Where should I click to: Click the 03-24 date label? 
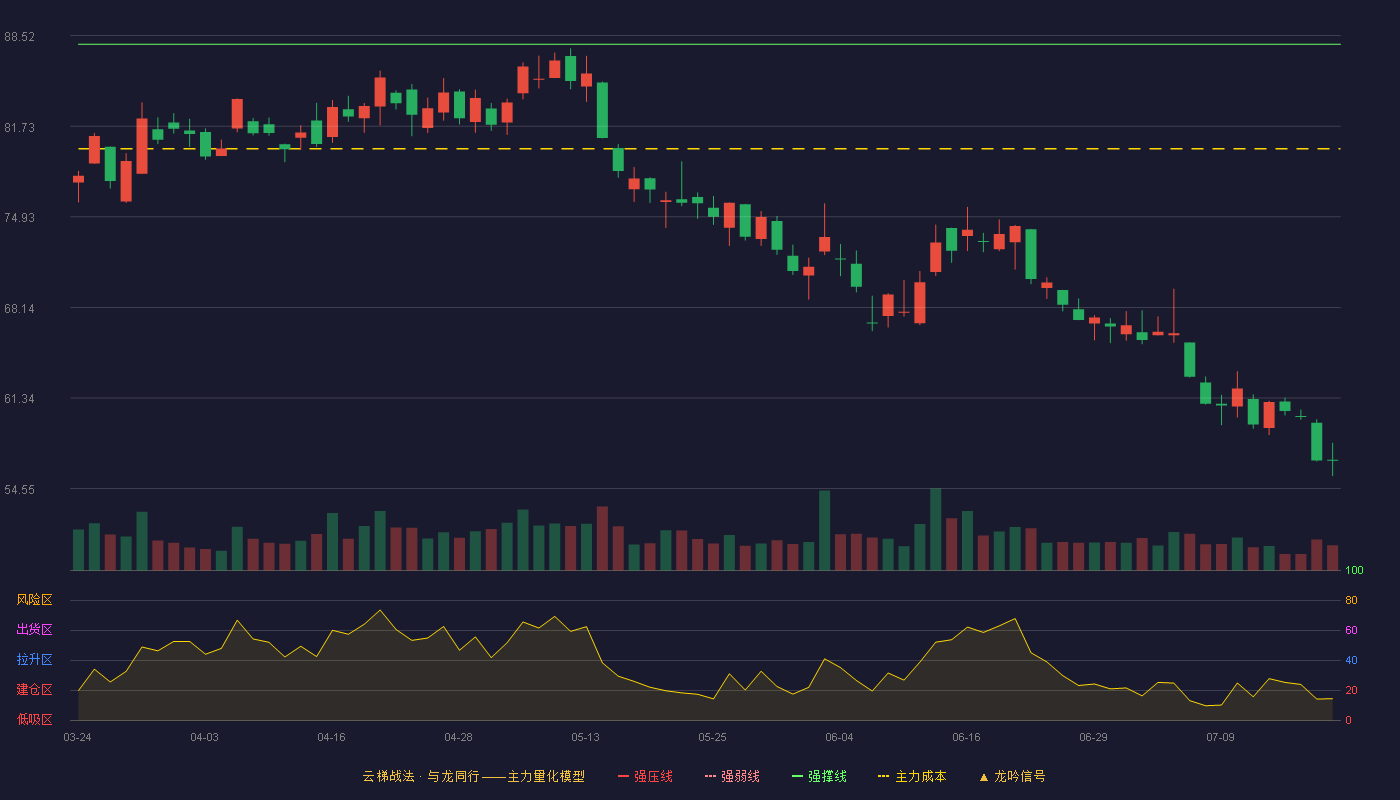(77, 737)
